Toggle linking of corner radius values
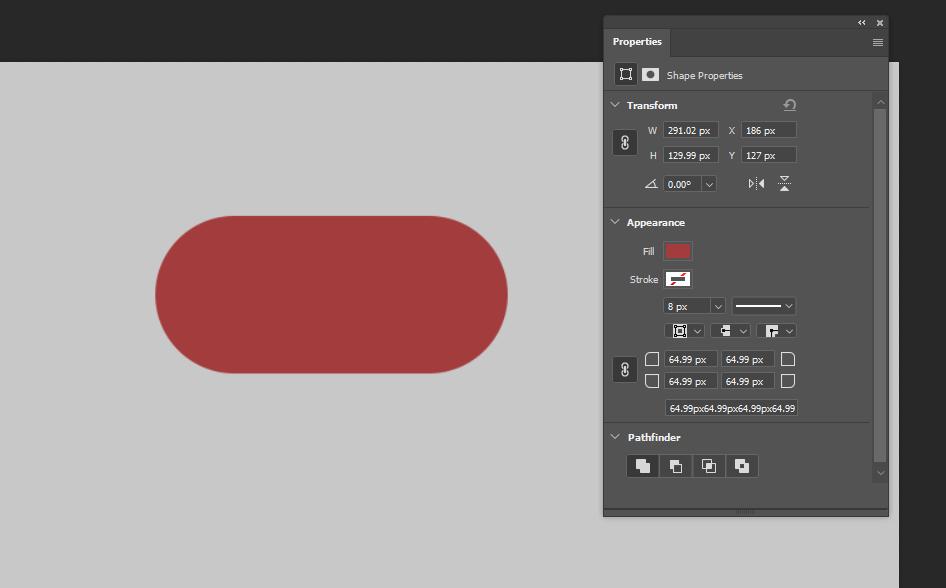 click(624, 370)
